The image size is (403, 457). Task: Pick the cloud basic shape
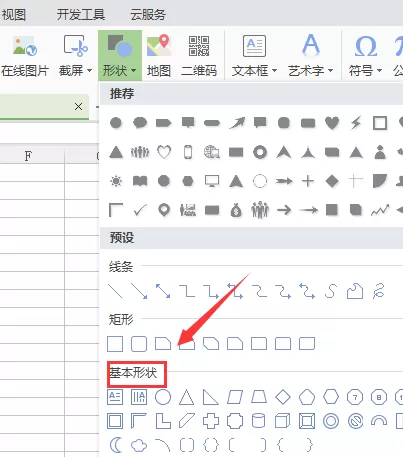pos(139,445)
